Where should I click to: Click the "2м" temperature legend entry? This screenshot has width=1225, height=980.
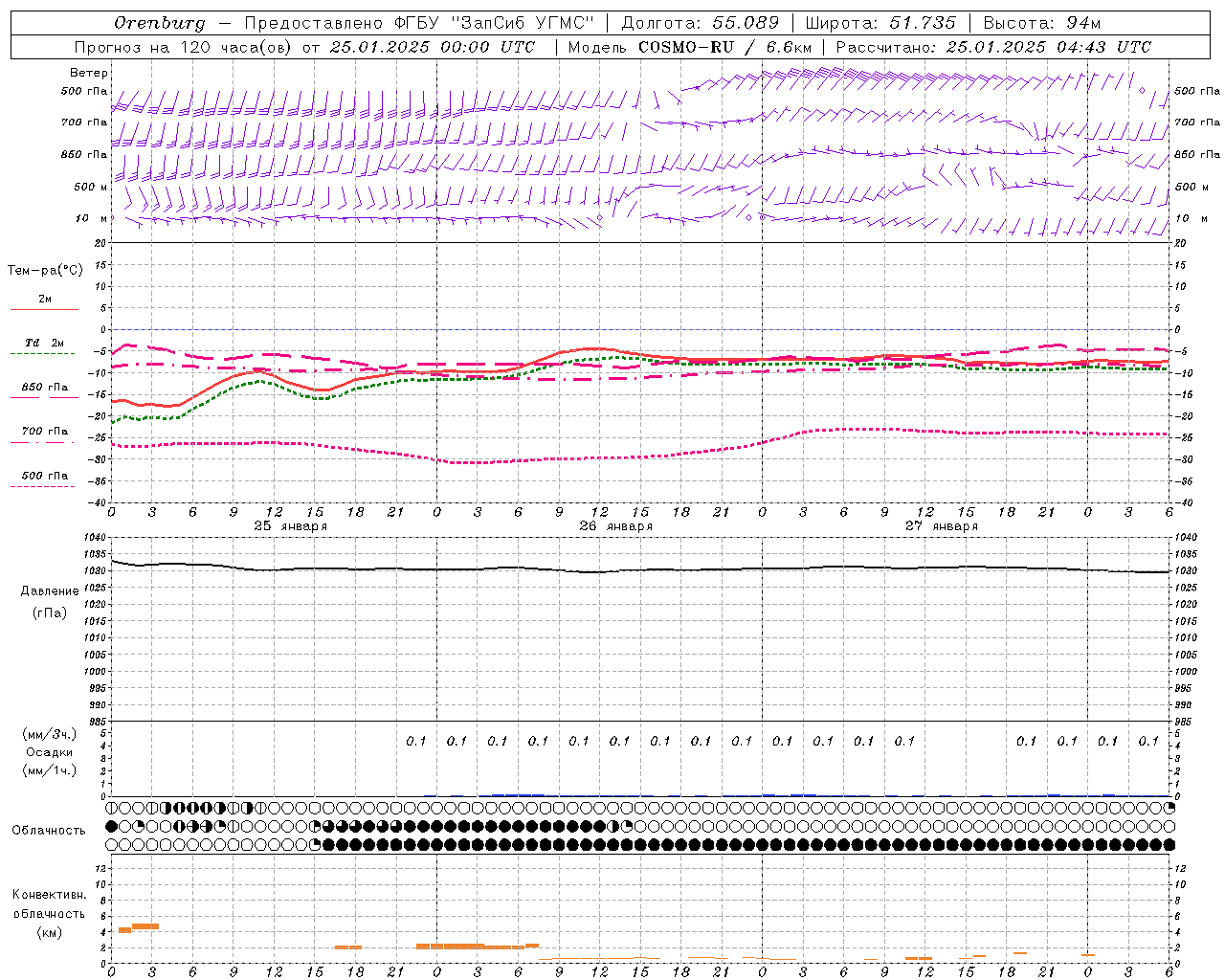[45, 300]
